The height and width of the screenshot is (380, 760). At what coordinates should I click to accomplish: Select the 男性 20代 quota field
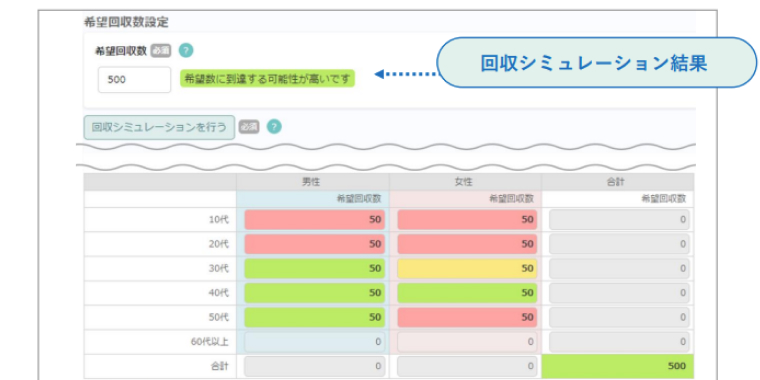[315, 244]
